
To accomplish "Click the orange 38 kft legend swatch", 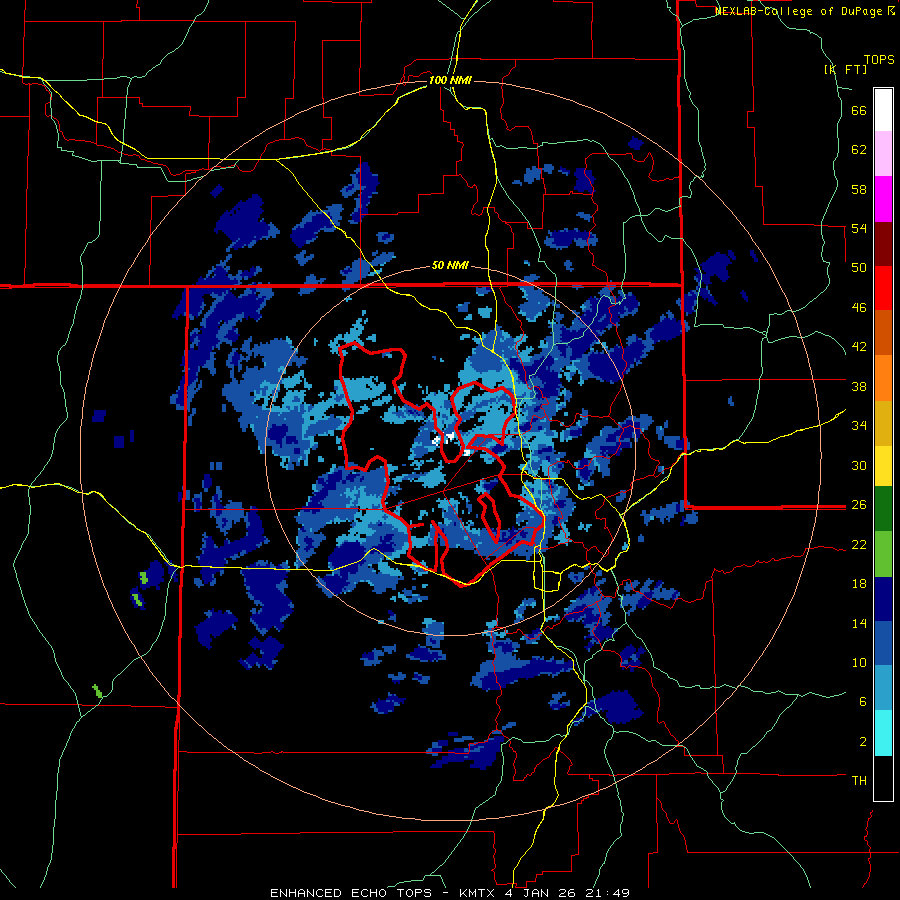I will [883, 378].
